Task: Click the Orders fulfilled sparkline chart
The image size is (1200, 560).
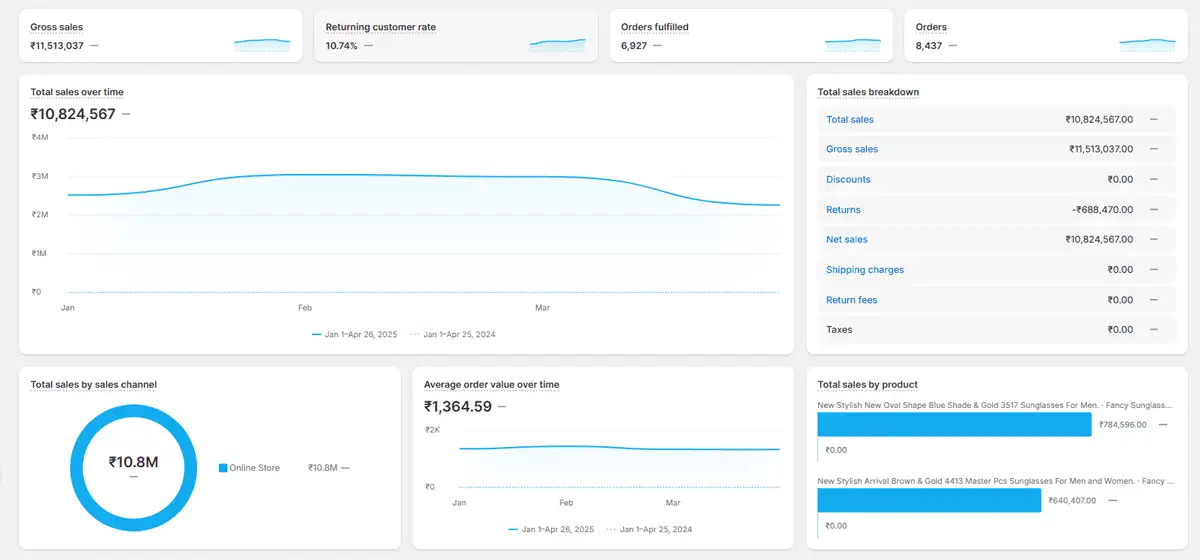Action: point(852,43)
